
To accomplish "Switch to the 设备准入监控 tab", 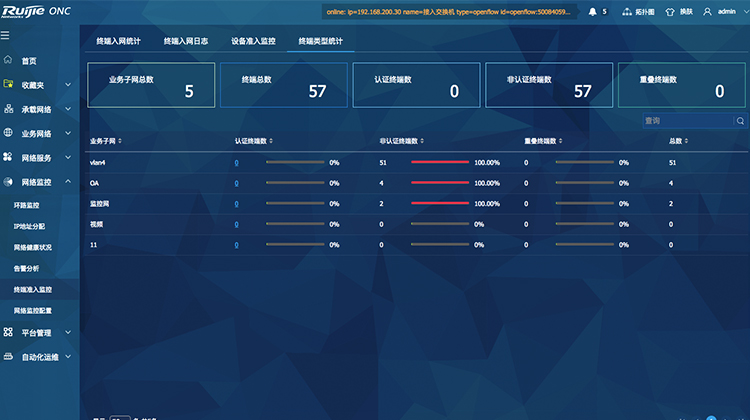I will [x=252, y=41].
